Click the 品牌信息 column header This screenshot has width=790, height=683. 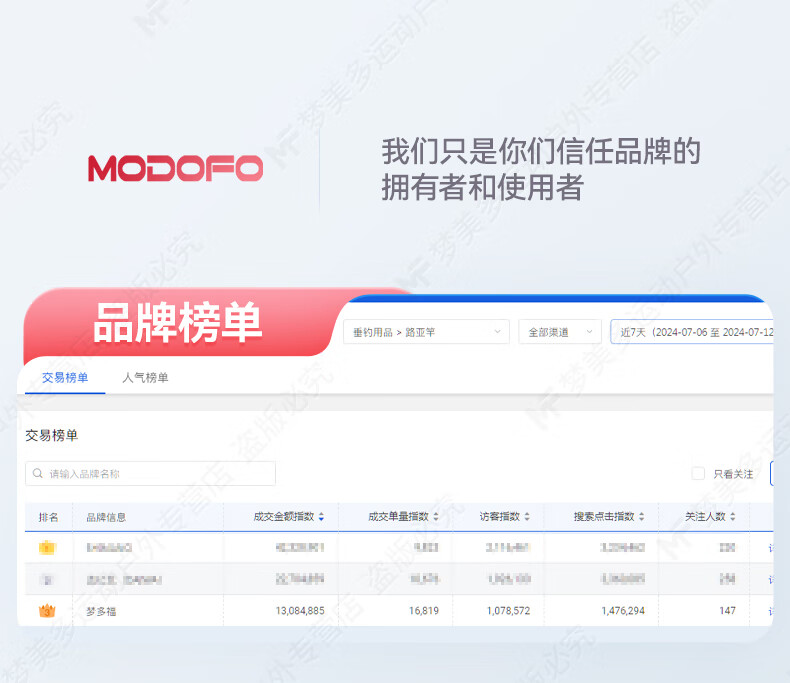coord(106,517)
